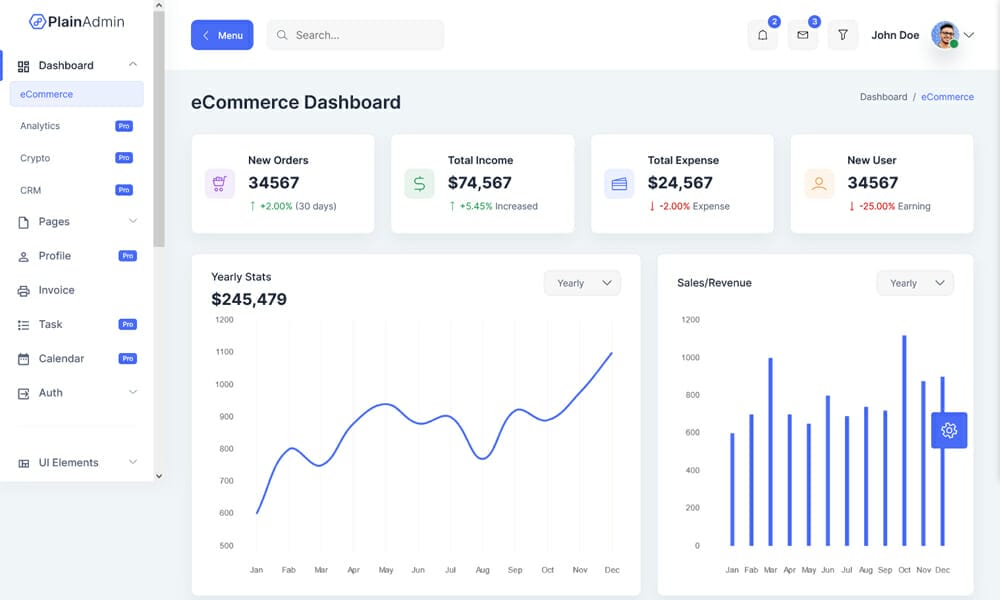The width and height of the screenshot is (1000, 600).
Task: Click the Task list icon in sidebar
Action: (x=23, y=324)
